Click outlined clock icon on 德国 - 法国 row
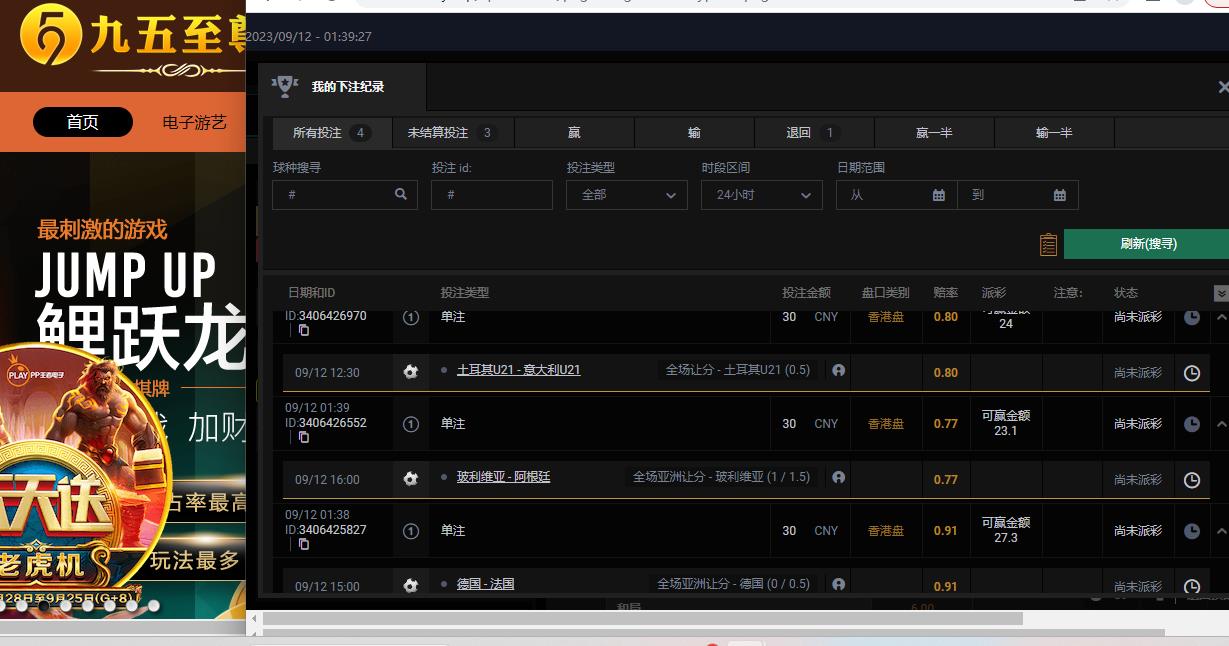This screenshot has width=1229, height=646. coord(1191,587)
